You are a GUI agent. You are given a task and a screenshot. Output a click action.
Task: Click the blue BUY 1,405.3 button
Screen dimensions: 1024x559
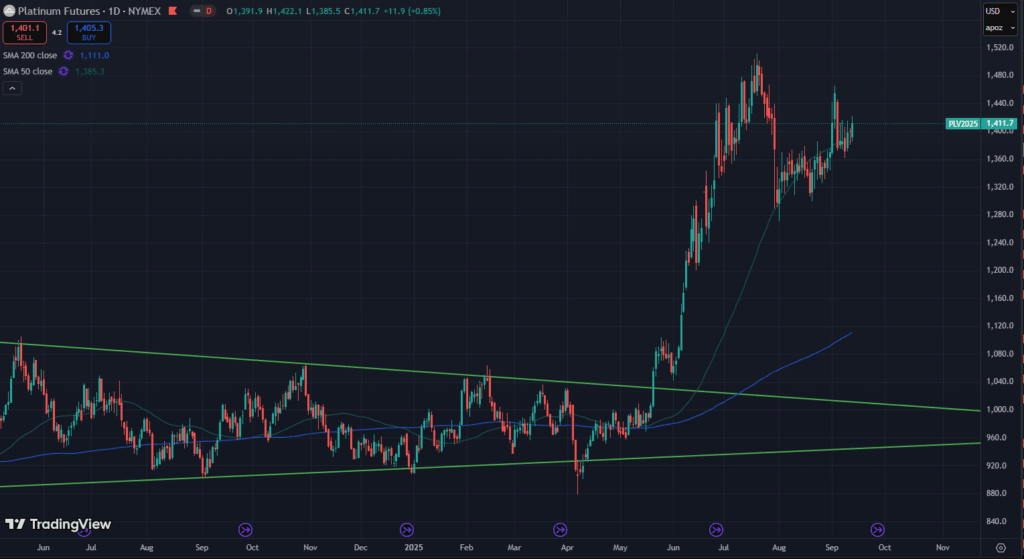(89, 33)
